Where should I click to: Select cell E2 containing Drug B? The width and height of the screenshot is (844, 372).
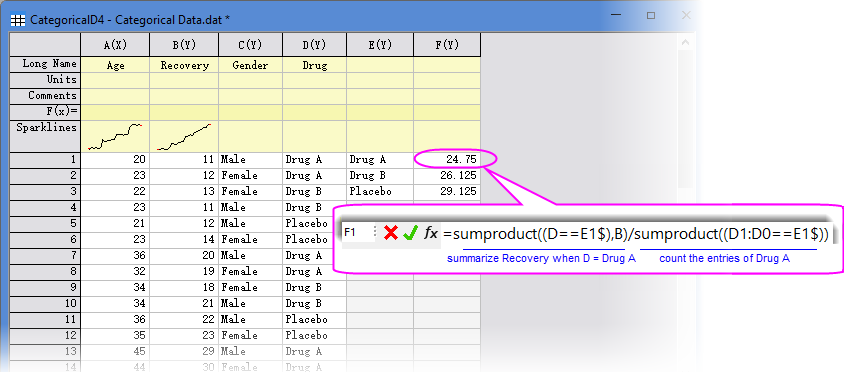click(380, 176)
